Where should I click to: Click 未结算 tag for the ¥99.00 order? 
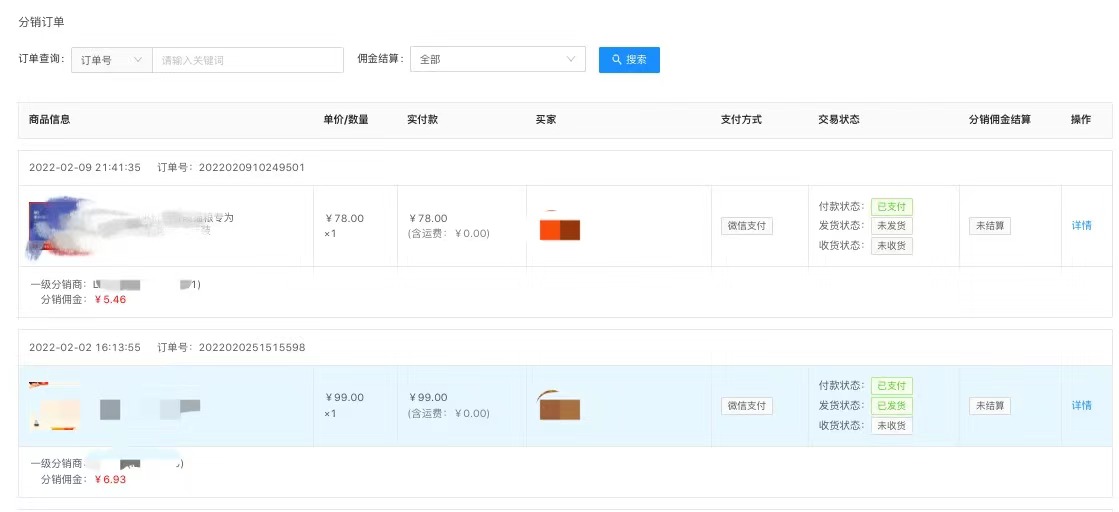tap(989, 406)
